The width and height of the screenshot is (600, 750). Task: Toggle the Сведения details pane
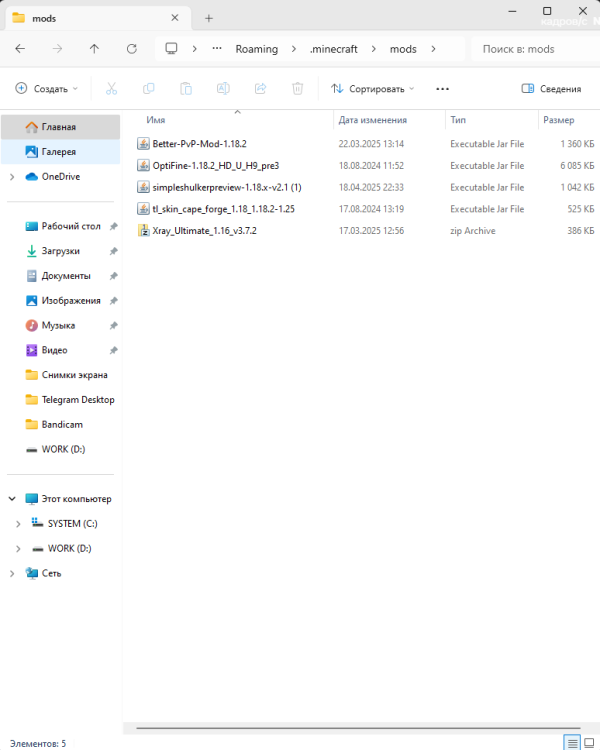[x=551, y=88]
